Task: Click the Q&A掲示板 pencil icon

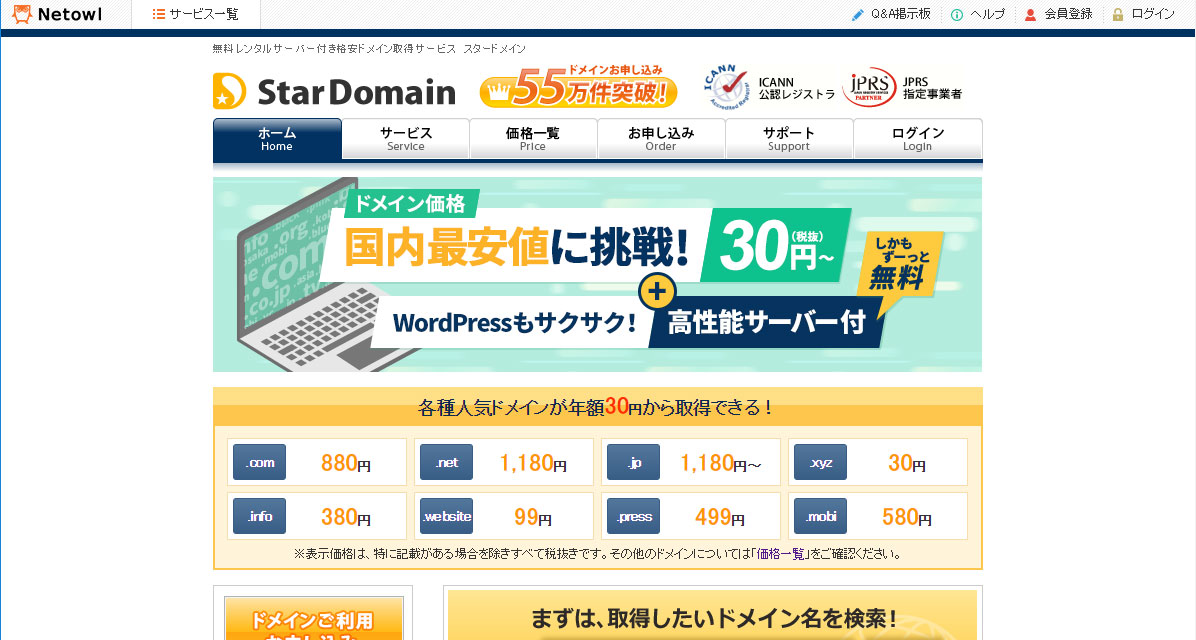Action: [x=858, y=14]
